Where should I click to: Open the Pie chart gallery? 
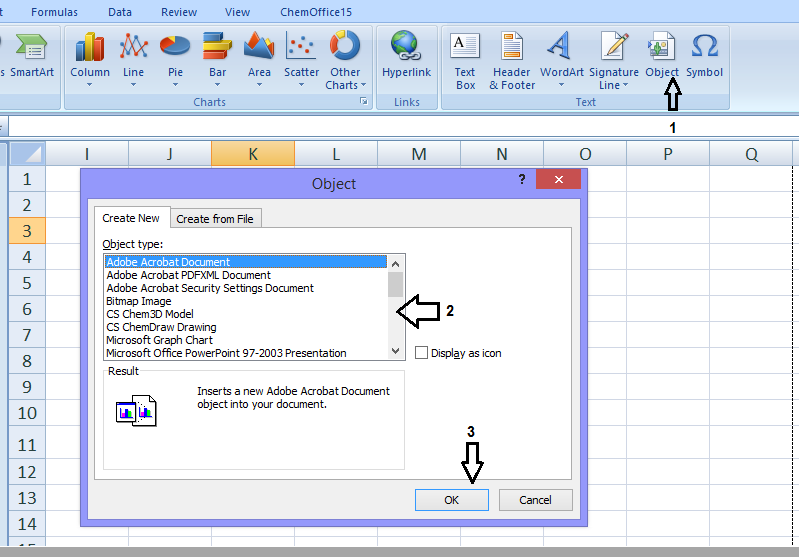point(175,59)
